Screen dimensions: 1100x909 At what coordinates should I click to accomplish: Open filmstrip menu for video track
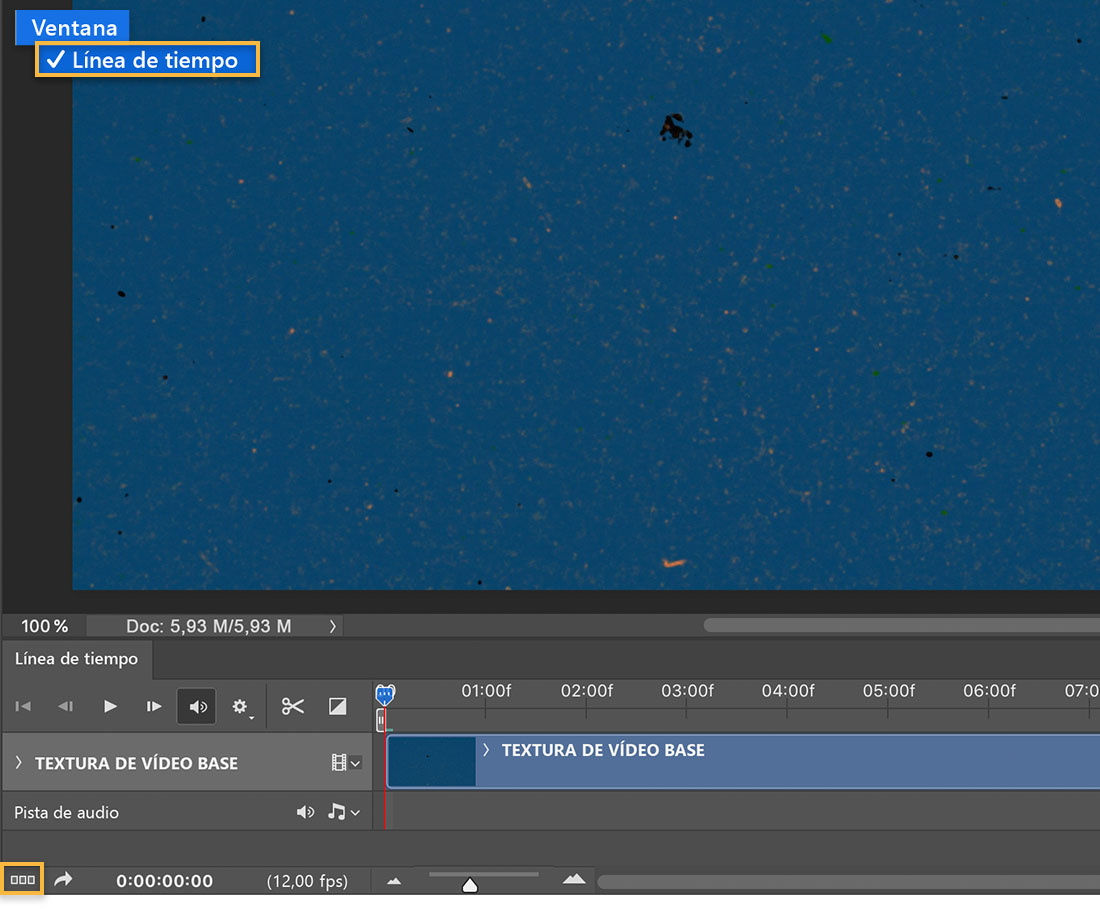click(x=346, y=762)
